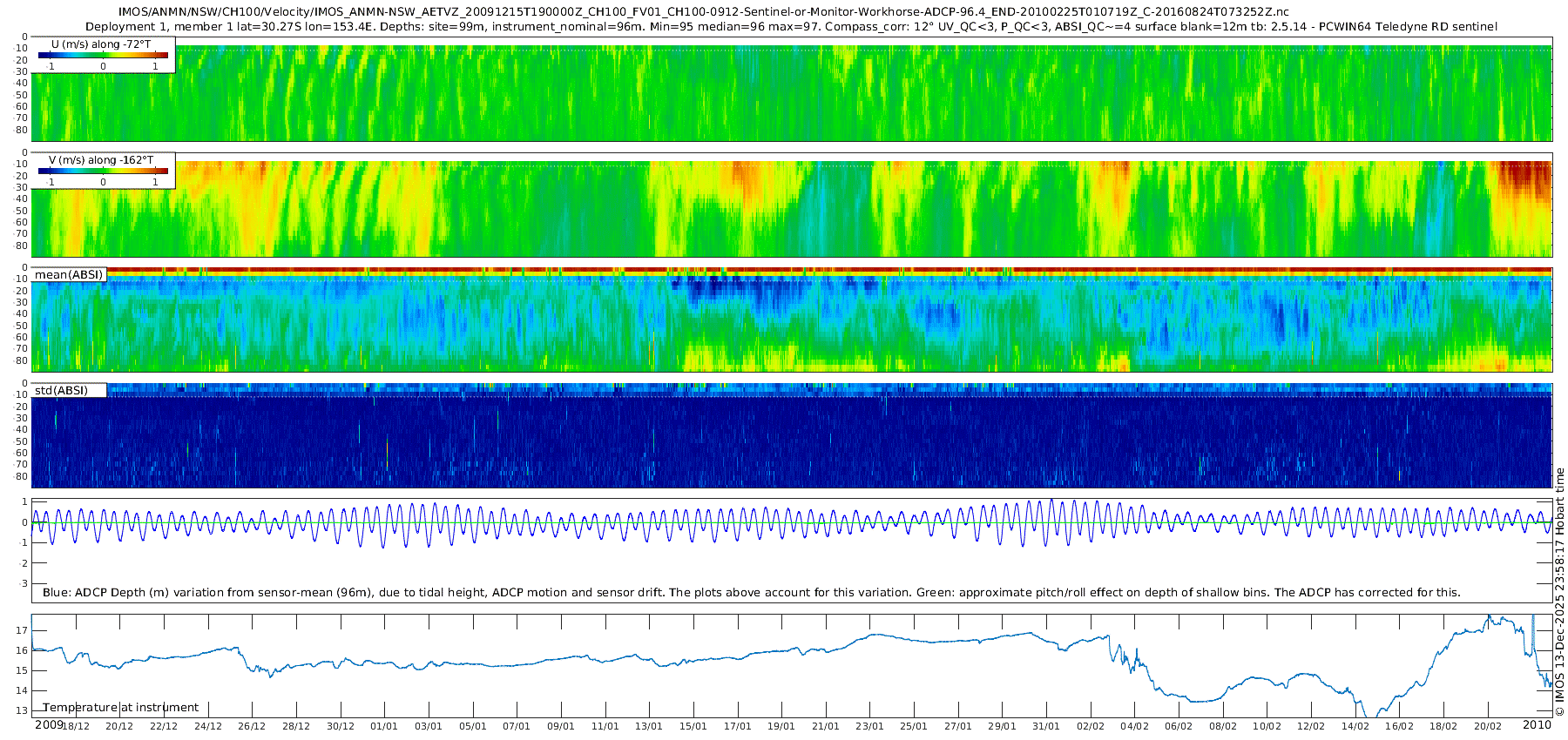Select the 01/01 date tick label
Screen dimensions: 1568x740
point(383,726)
